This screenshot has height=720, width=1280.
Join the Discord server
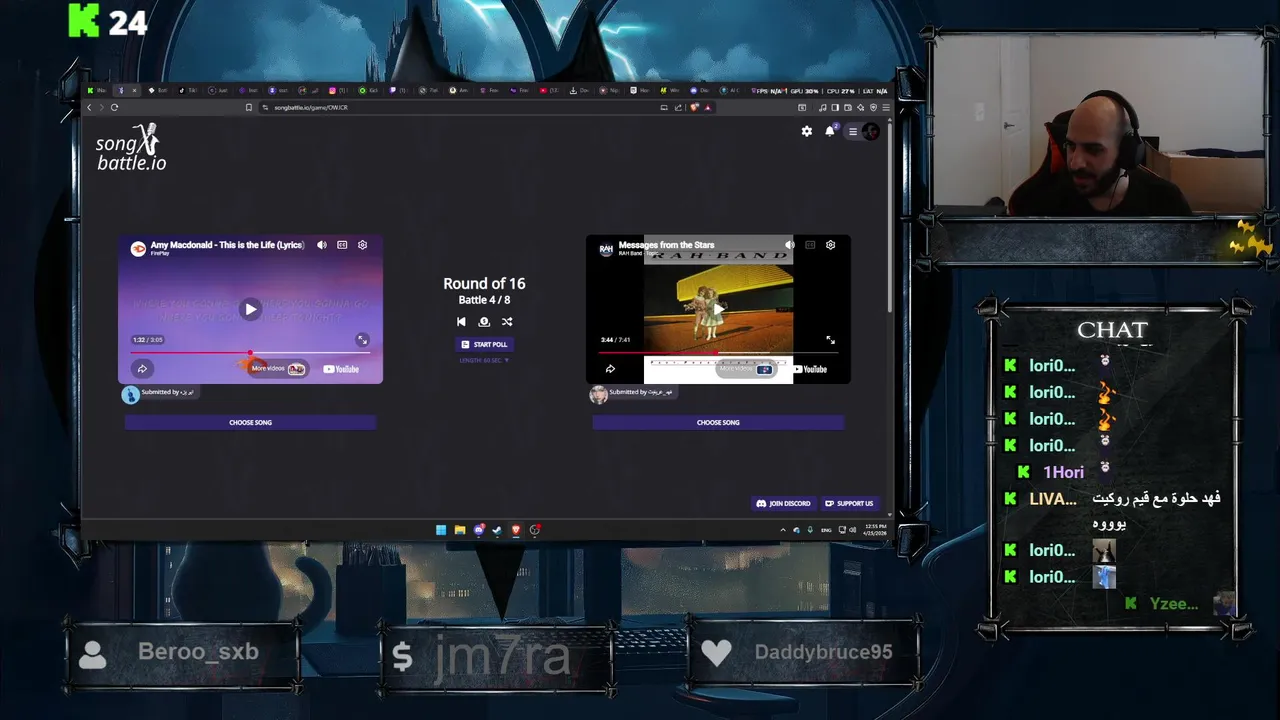[x=783, y=503]
